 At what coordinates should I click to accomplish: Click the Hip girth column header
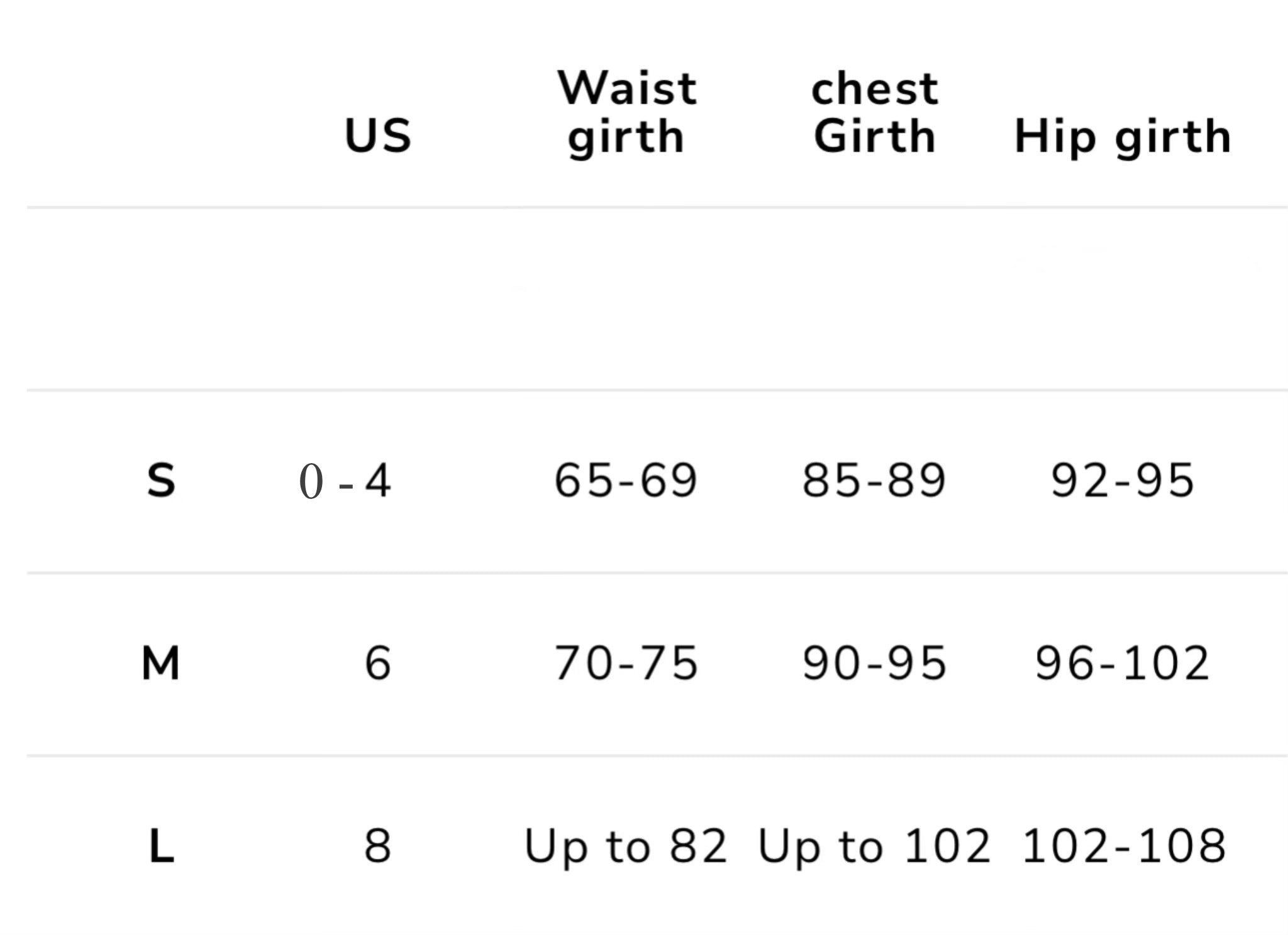coord(1123,137)
